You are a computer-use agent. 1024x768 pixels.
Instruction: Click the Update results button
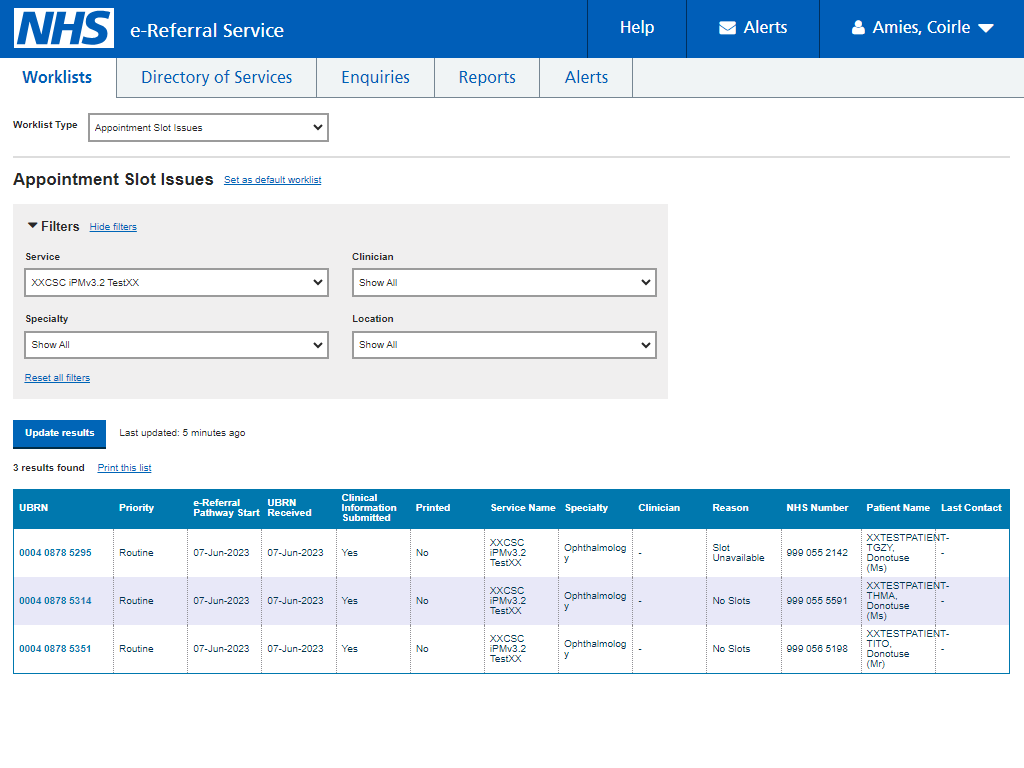(x=59, y=434)
